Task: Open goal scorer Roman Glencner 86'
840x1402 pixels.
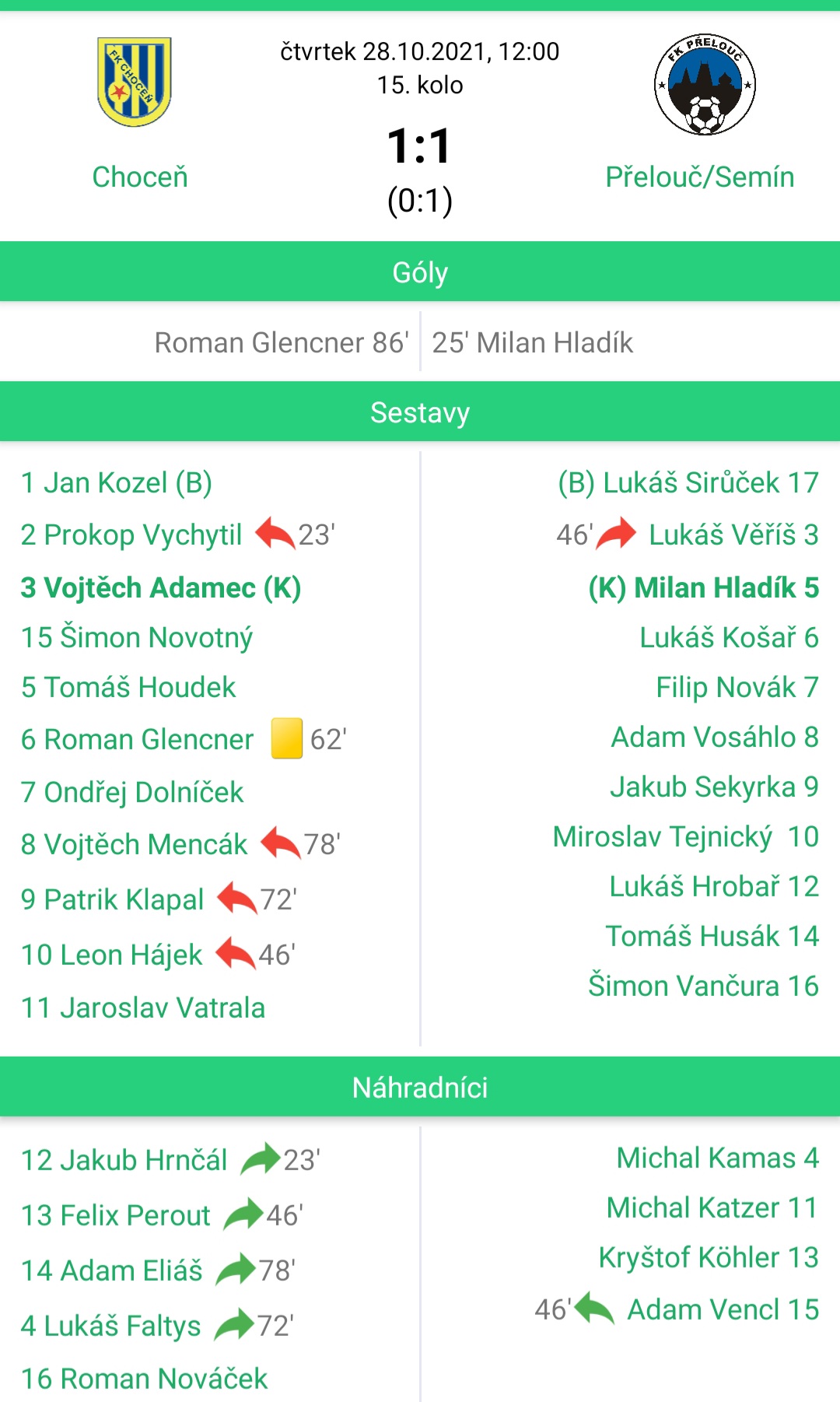Action: (282, 342)
